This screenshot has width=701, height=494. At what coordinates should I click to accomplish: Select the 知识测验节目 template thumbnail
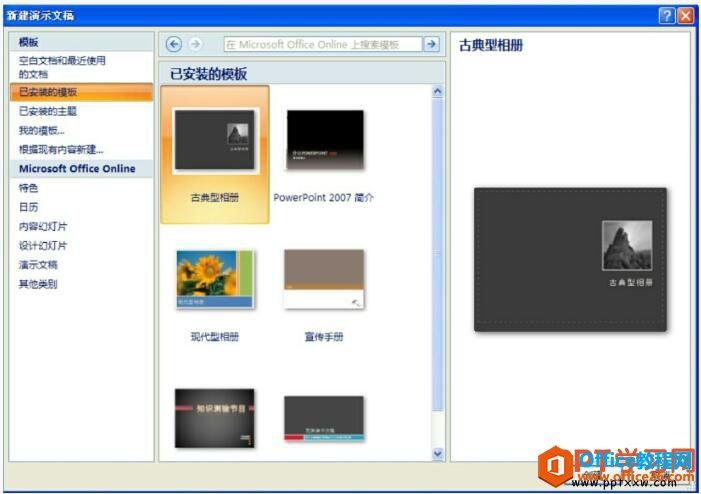tap(215, 418)
